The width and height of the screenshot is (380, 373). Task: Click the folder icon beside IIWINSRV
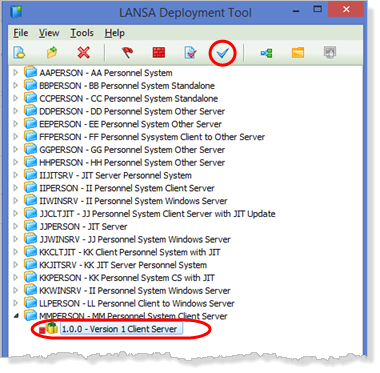coord(30,201)
